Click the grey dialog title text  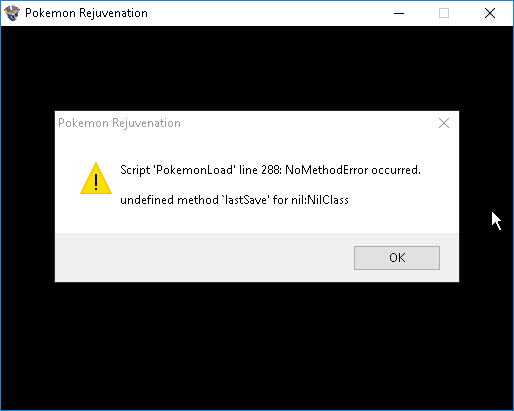pyautogui.click(x=119, y=123)
